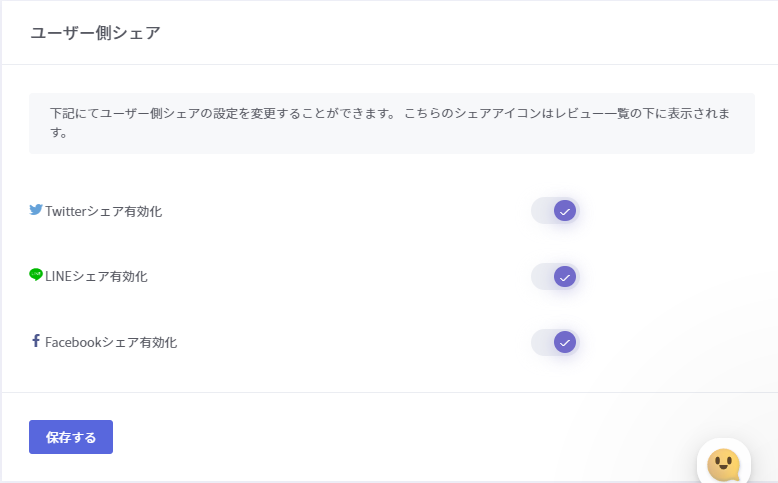
Task: Click the checkmark knob on LINE switch
Action: tap(565, 276)
